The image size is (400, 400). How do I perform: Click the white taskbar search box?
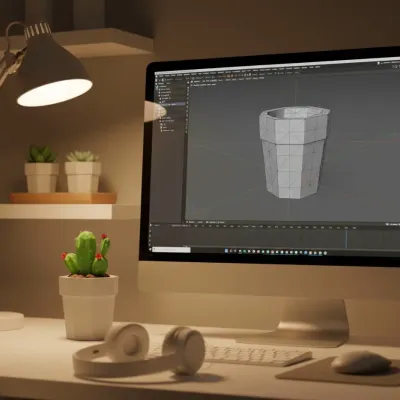coord(172,249)
